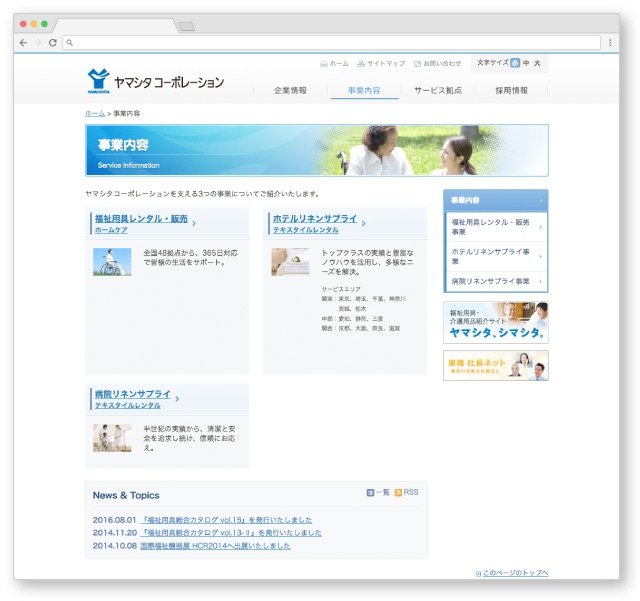Open the 企業情報 navigation tab
The height and width of the screenshot is (601, 640).
[290, 91]
